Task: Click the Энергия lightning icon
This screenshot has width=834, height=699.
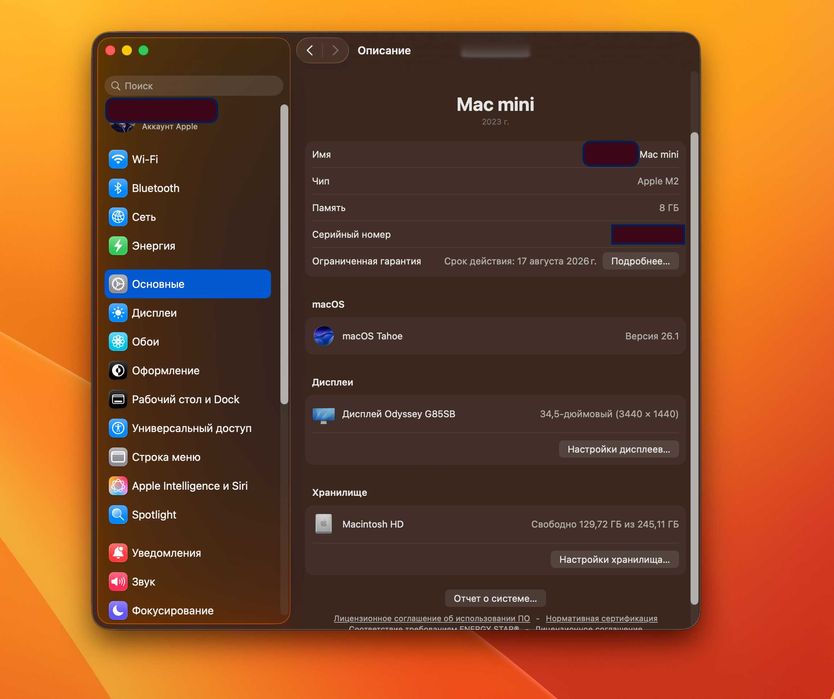Action: click(118, 246)
